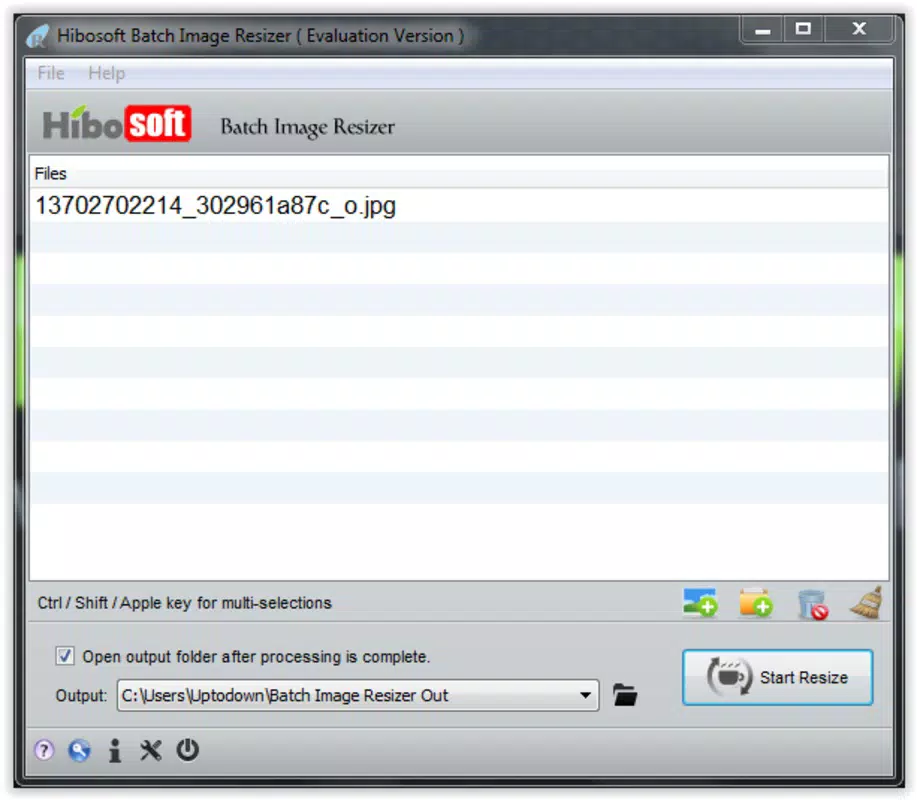Remove selected files with trash icon
The width and height of the screenshot is (917, 800).
point(812,604)
